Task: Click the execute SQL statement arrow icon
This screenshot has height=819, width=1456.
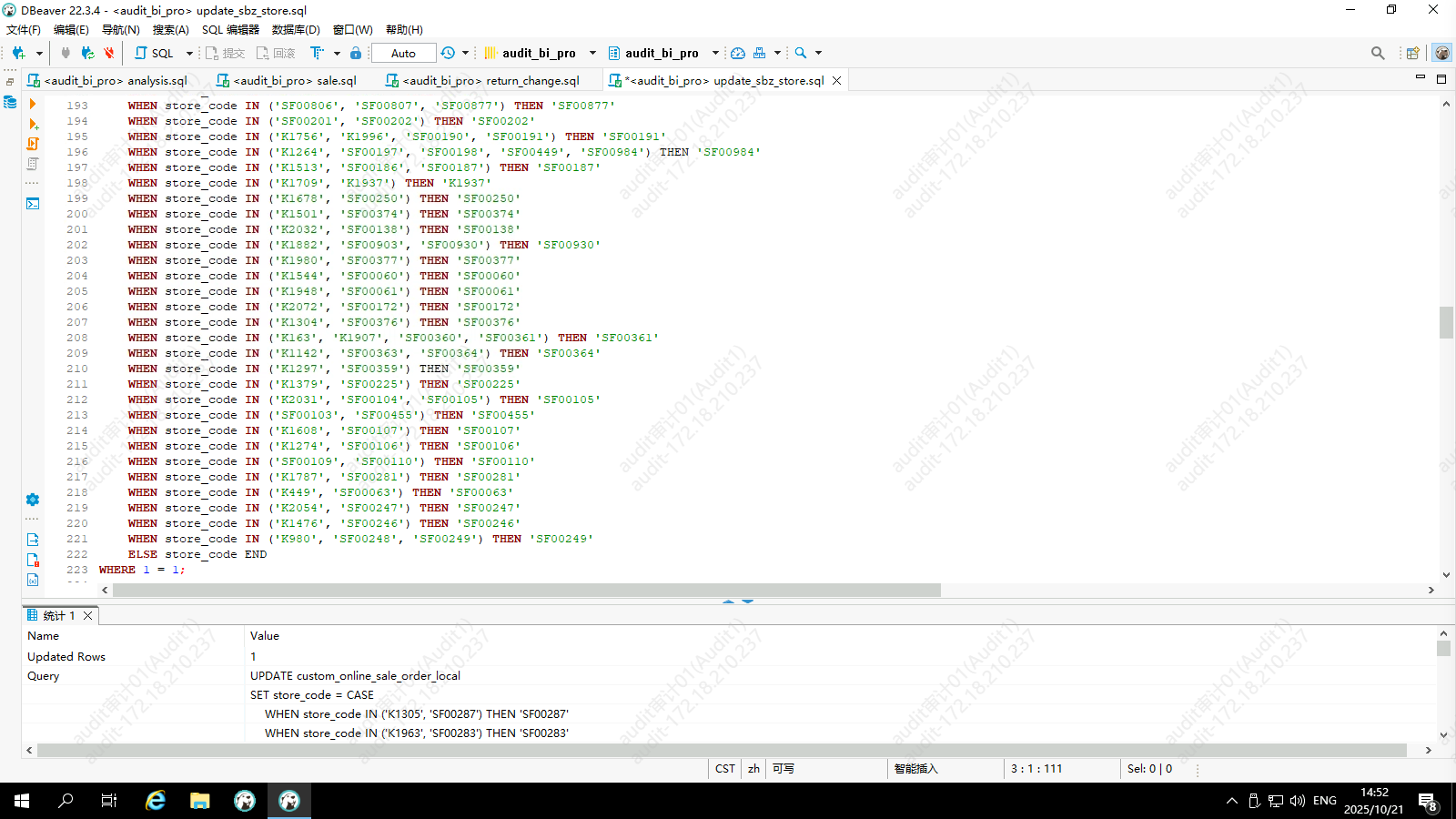Action: point(33,104)
